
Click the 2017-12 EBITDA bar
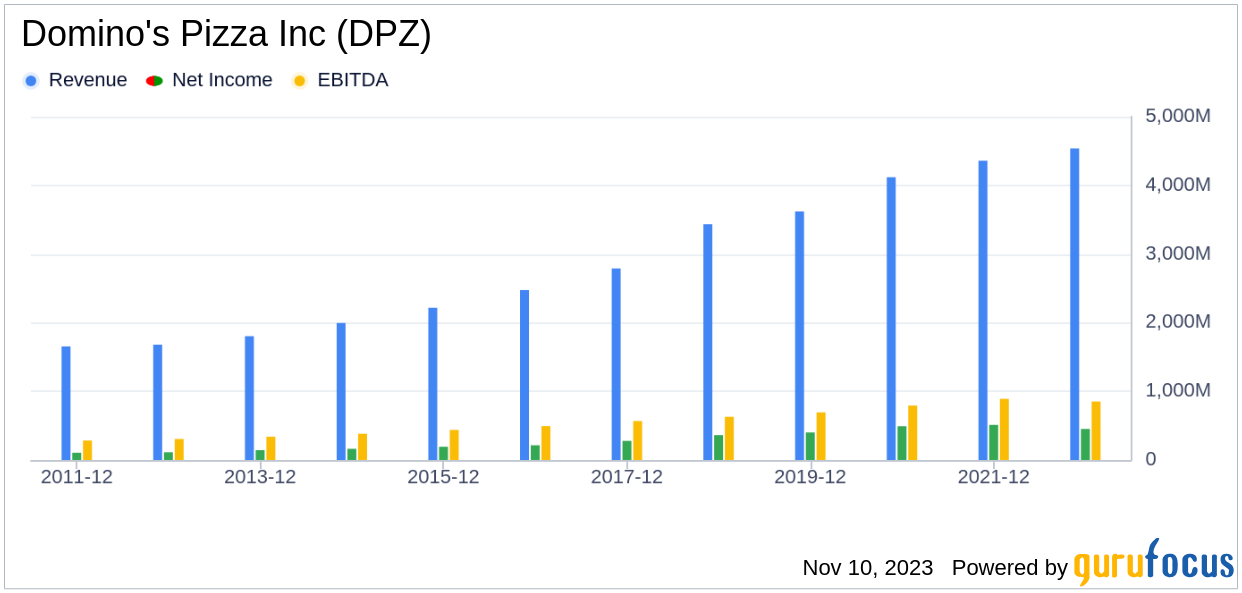click(638, 438)
